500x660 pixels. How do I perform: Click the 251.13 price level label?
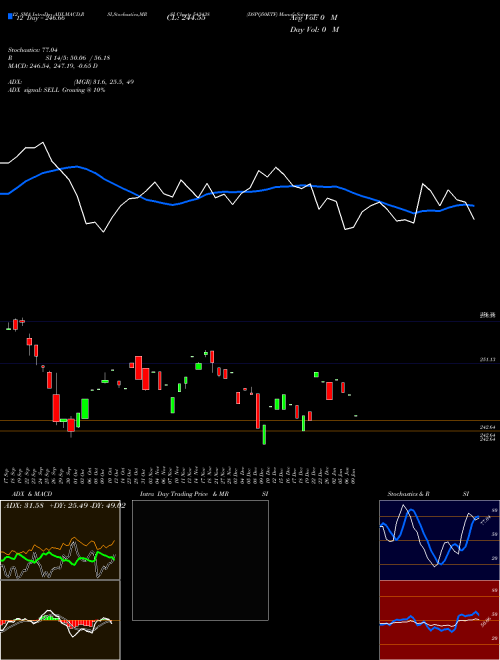[488, 360]
